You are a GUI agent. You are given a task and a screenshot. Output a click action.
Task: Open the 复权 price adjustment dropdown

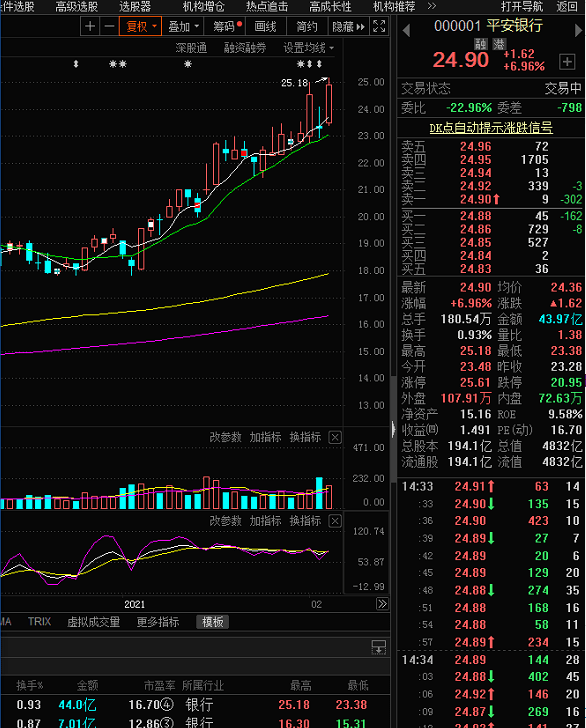click(x=140, y=26)
